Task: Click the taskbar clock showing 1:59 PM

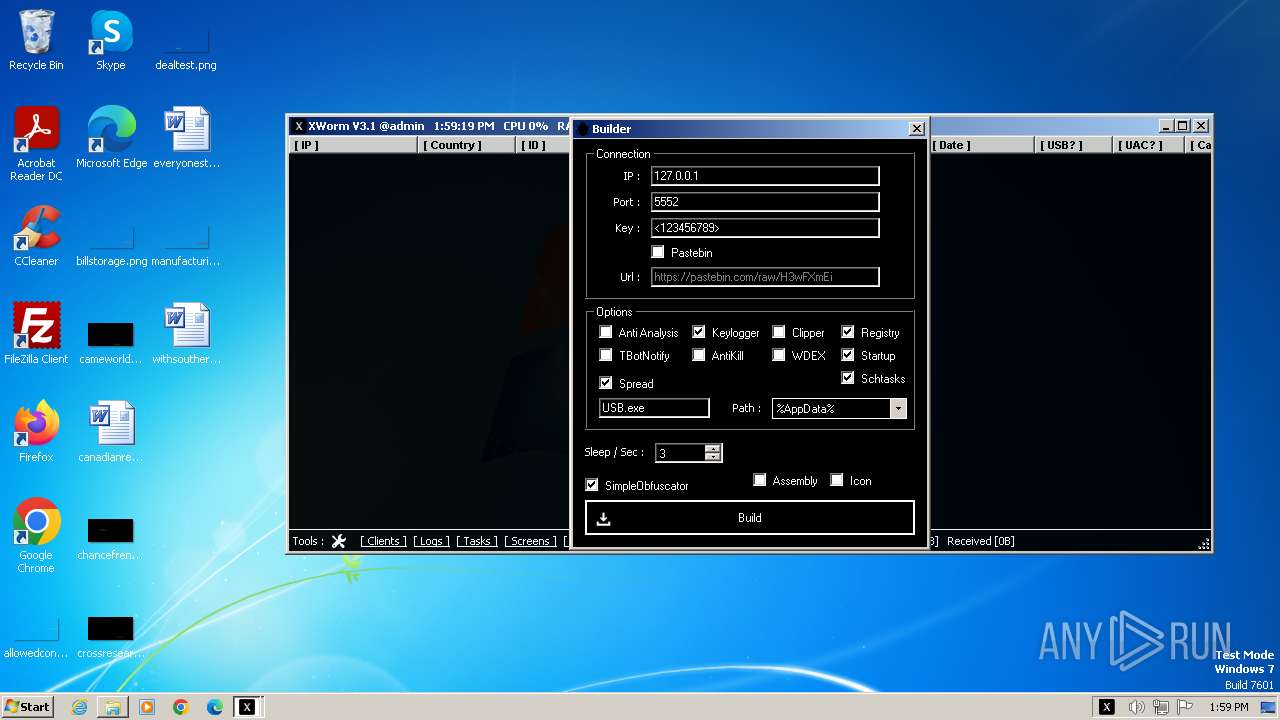Action: (x=1228, y=707)
